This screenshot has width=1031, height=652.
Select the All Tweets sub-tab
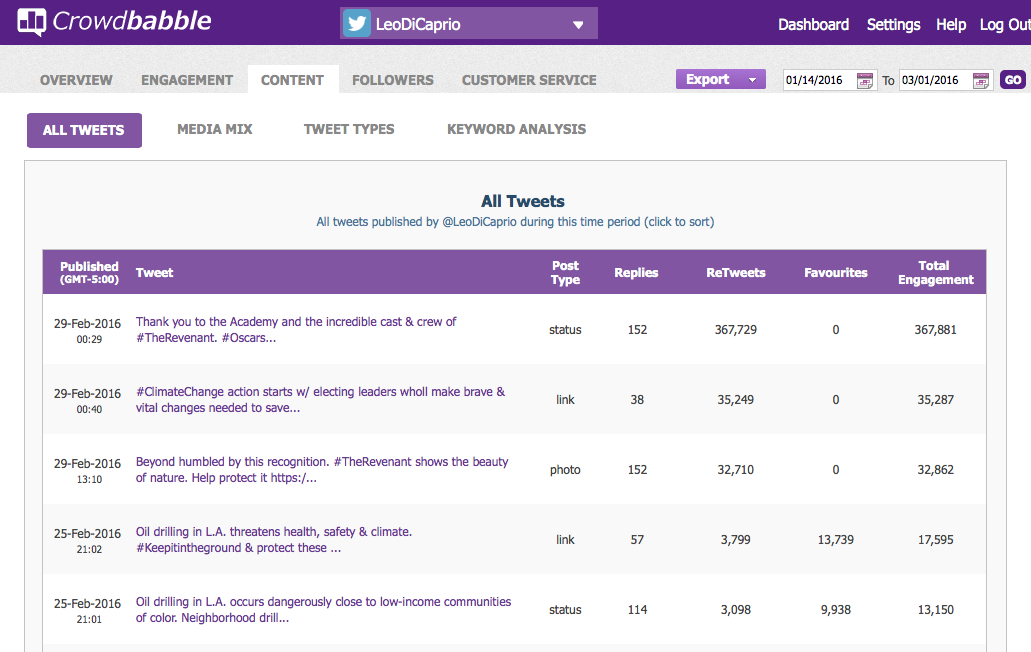coord(84,130)
